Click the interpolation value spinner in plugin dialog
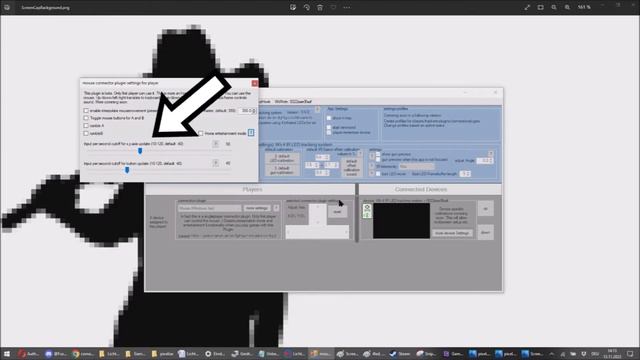 click(x=247, y=111)
